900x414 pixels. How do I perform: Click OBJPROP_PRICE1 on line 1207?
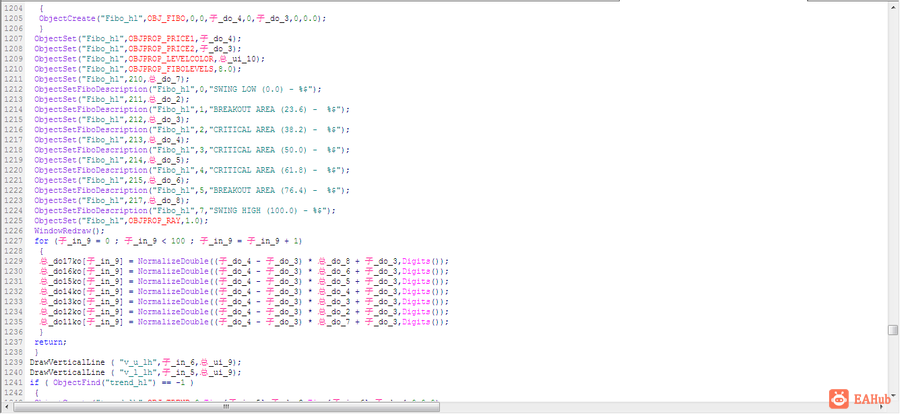point(162,38)
